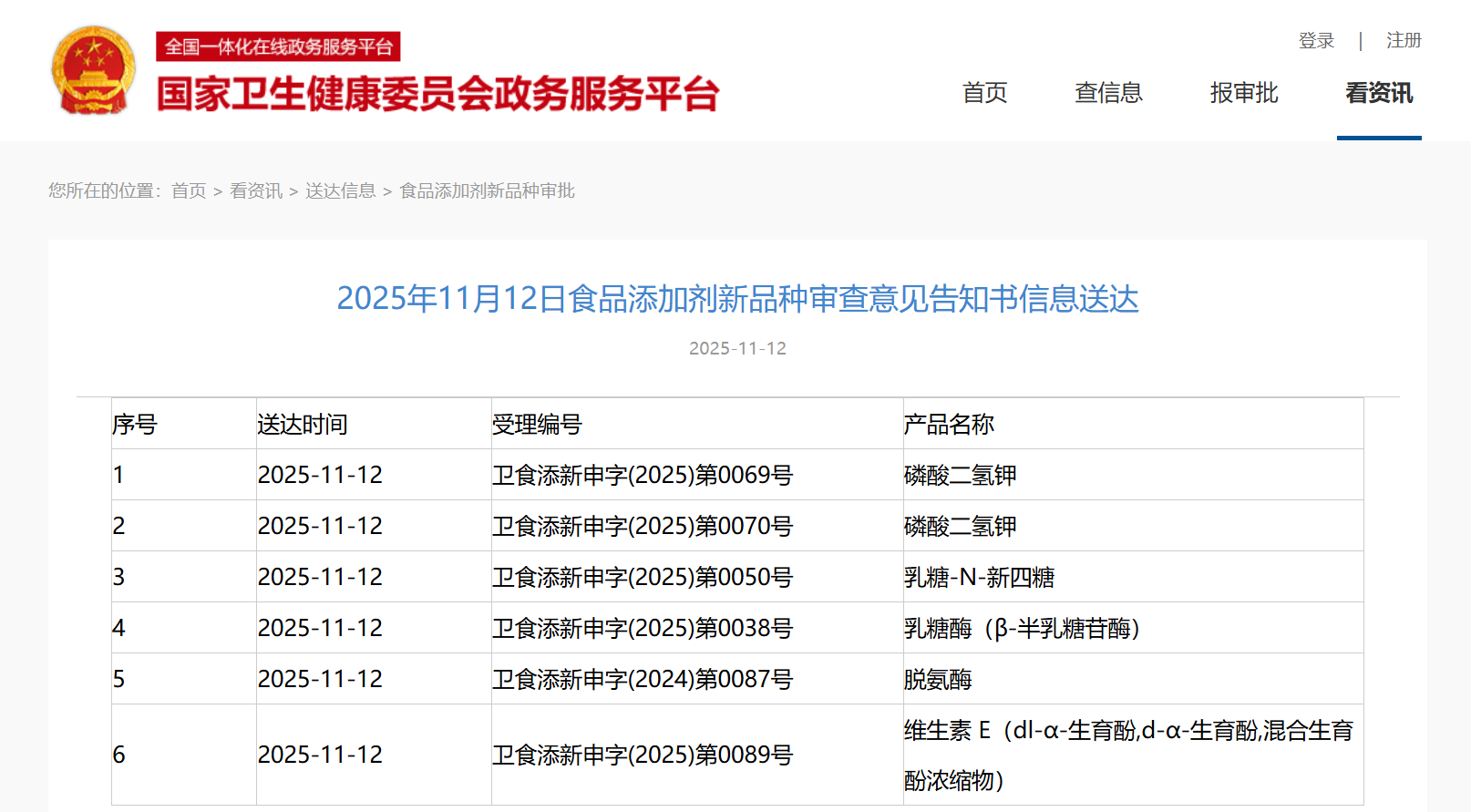The height and width of the screenshot is (812, 1471).
Task: Click 食品添加剂新品种审批 breadcrumb link
Action: 487,191
